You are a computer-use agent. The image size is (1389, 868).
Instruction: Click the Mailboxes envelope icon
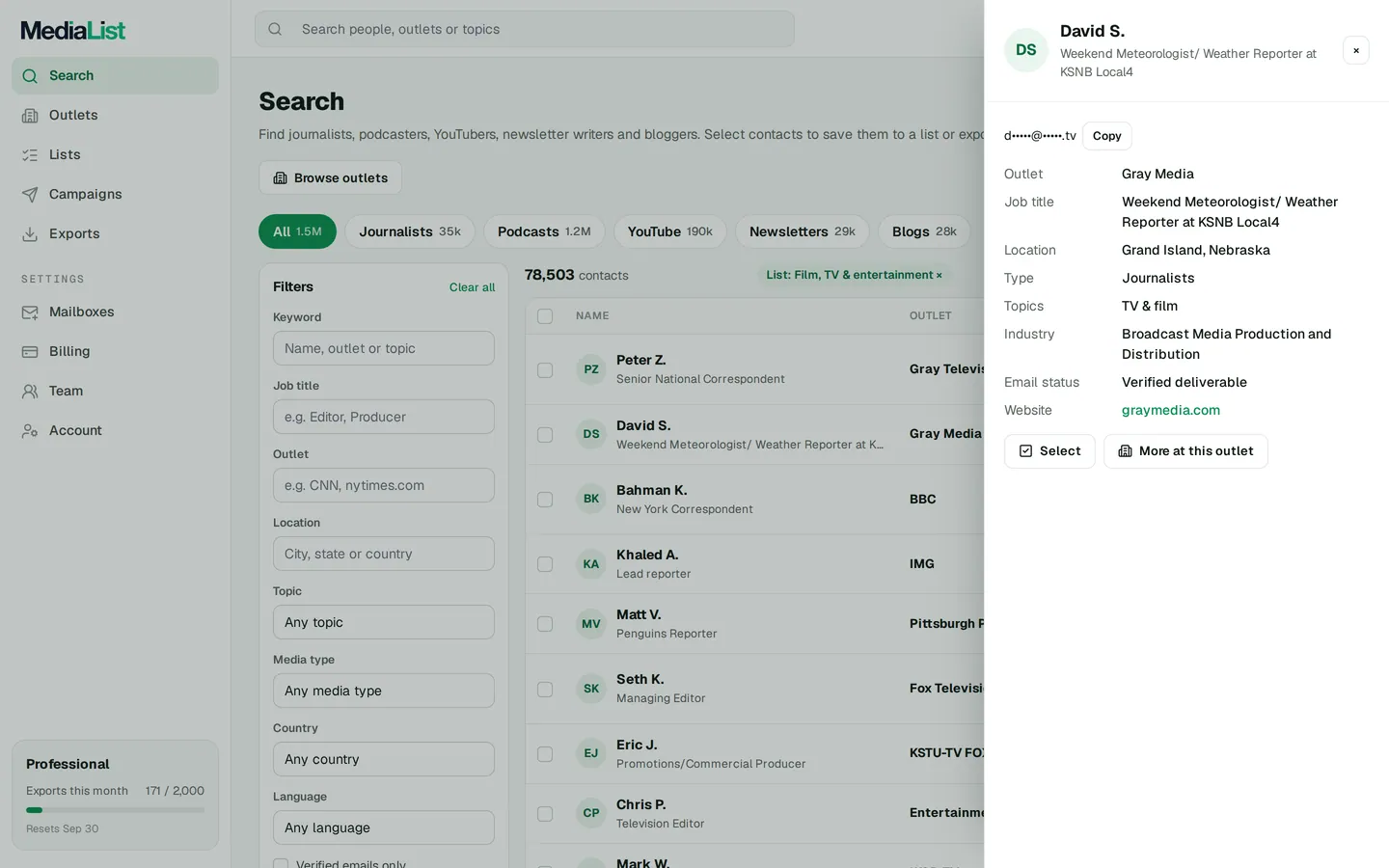pyautogui.click(x=30, y=312)
